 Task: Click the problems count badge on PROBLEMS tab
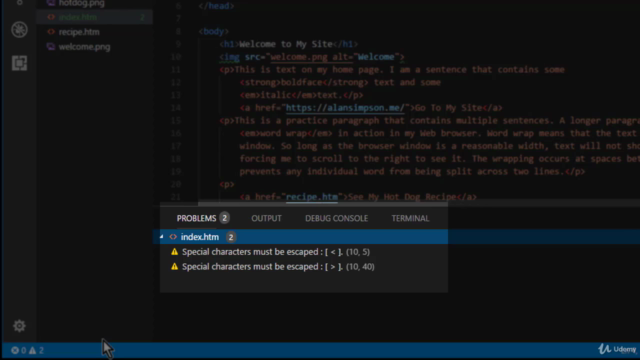[224, 218]
